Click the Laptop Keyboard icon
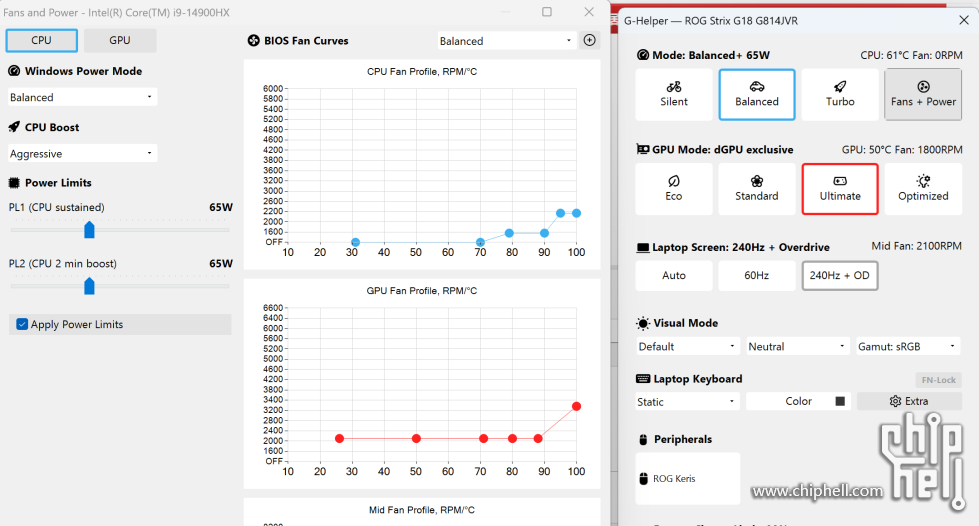This screenshot has height=526, width=979. click(642, 379)
